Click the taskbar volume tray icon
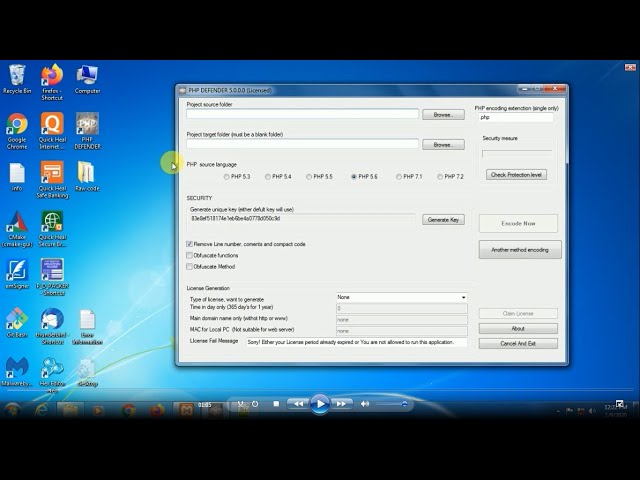The height and width of the screenshot is (480, 640). click(x=592, y=411)
